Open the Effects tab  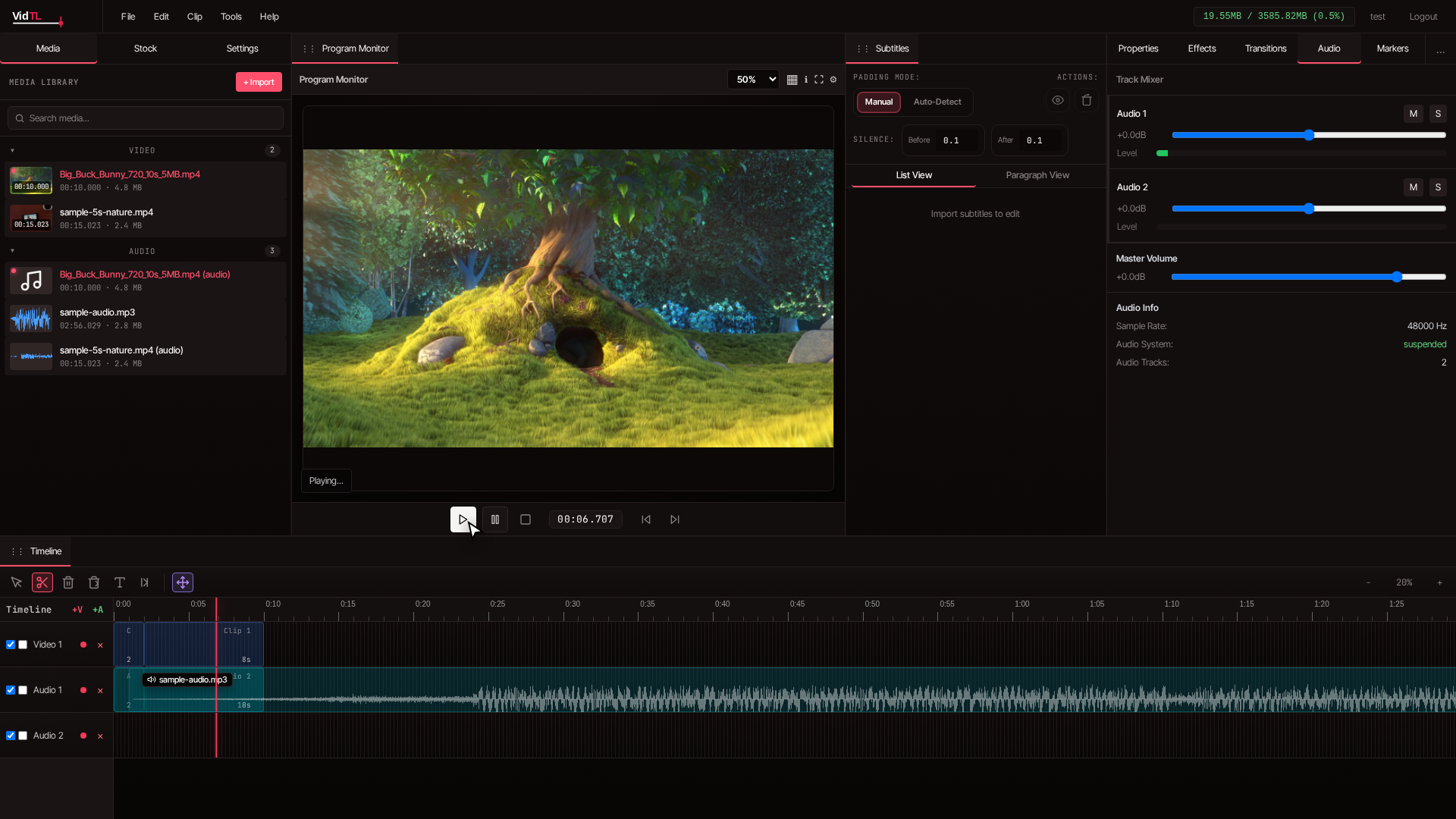(1202, 49)
